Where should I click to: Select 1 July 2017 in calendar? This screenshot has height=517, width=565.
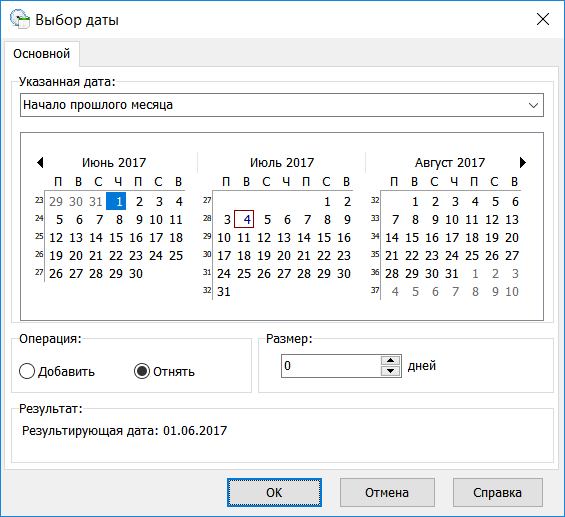pos(327,201)
